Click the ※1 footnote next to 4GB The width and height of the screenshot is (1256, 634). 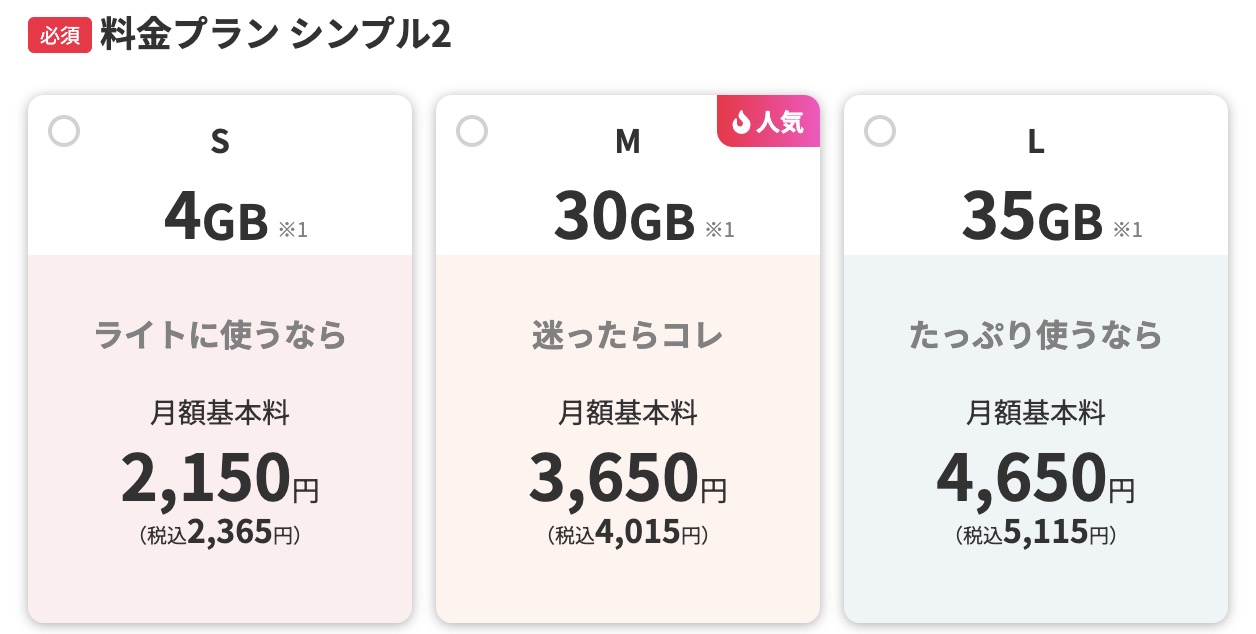tap(294, 229)
